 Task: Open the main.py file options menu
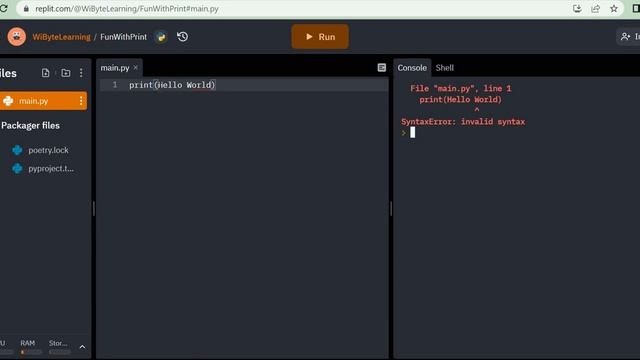81,101
